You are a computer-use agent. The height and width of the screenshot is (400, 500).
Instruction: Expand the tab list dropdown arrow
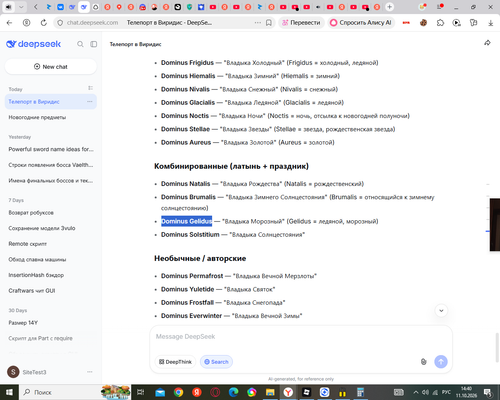[21, 7]
